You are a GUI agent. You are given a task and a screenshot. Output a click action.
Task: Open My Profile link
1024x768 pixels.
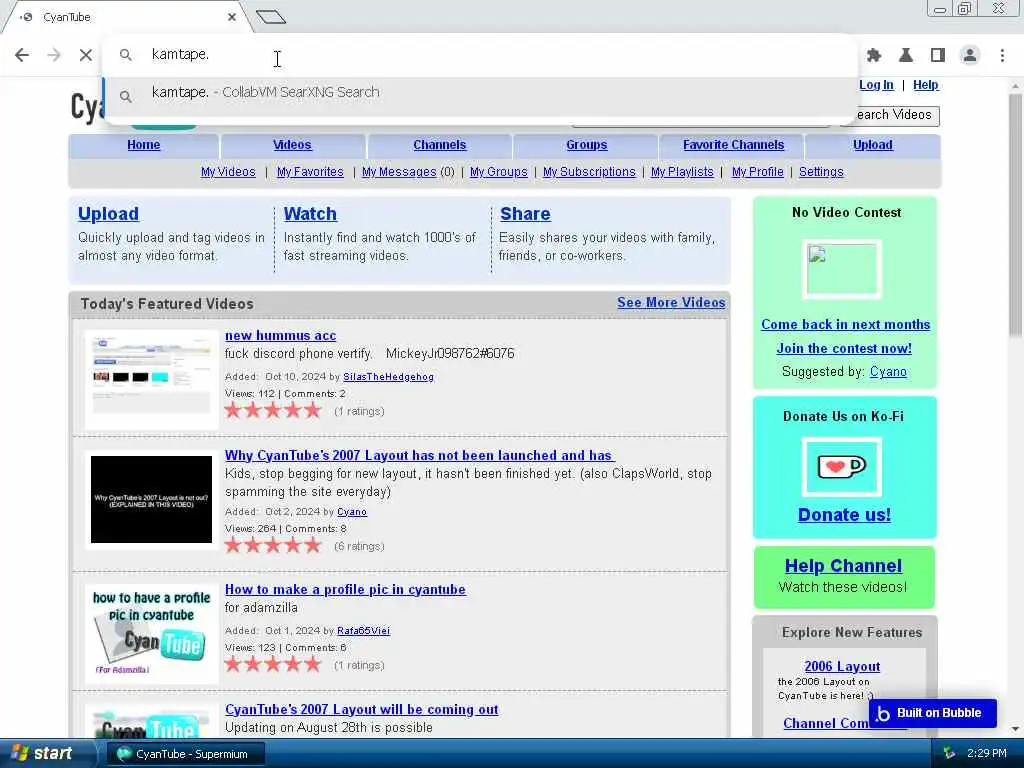pos(758,172)
